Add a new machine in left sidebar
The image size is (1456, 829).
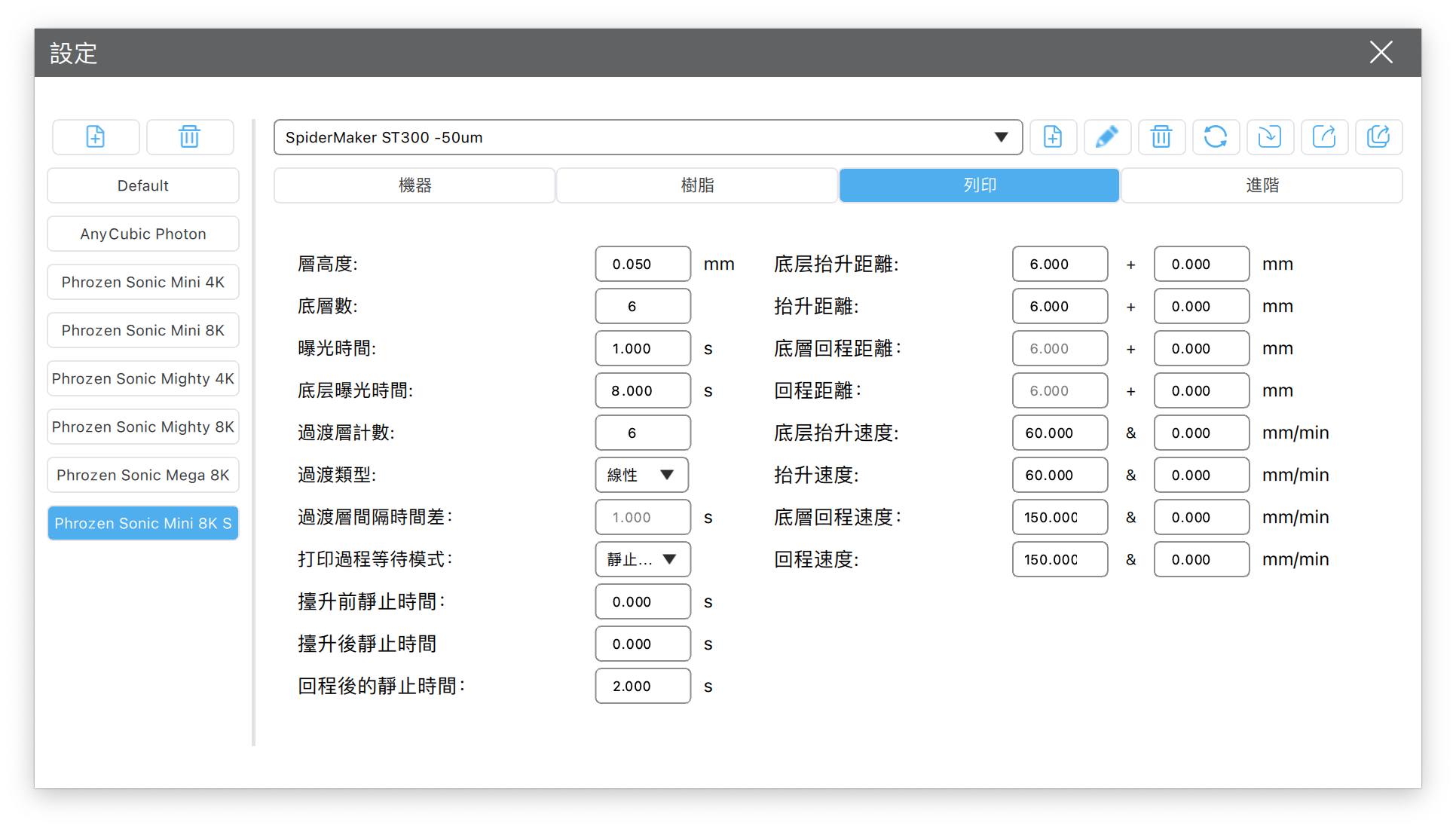coord(96,137)
